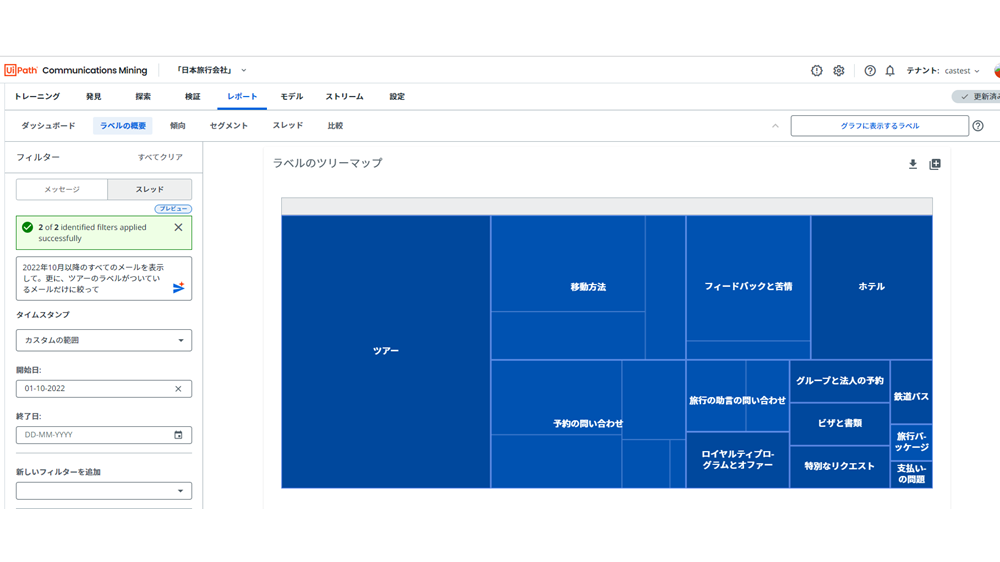Click the gray treemap header bar
The height and width of the screenshot is (562, 1000).
coord(607,206)
